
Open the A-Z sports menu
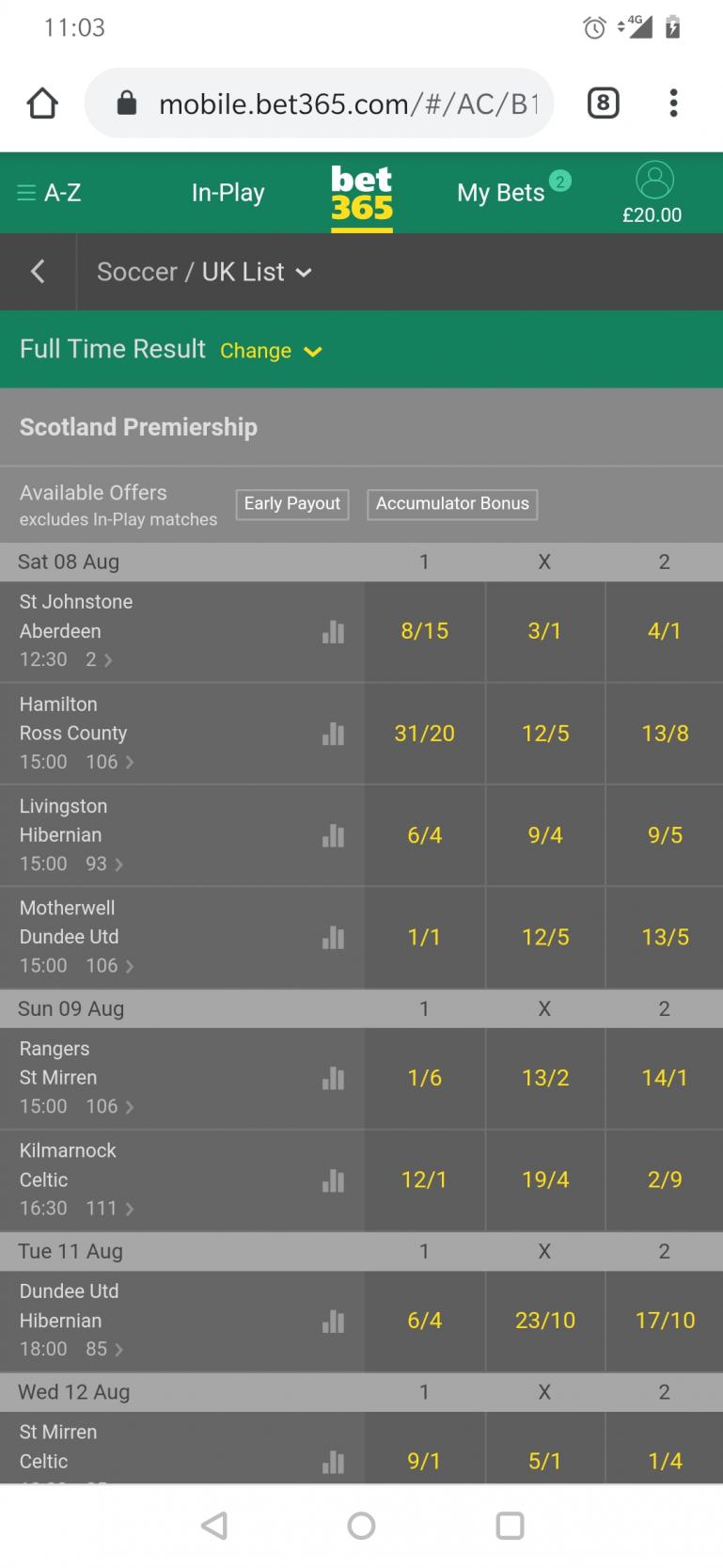tap(50, 193)
